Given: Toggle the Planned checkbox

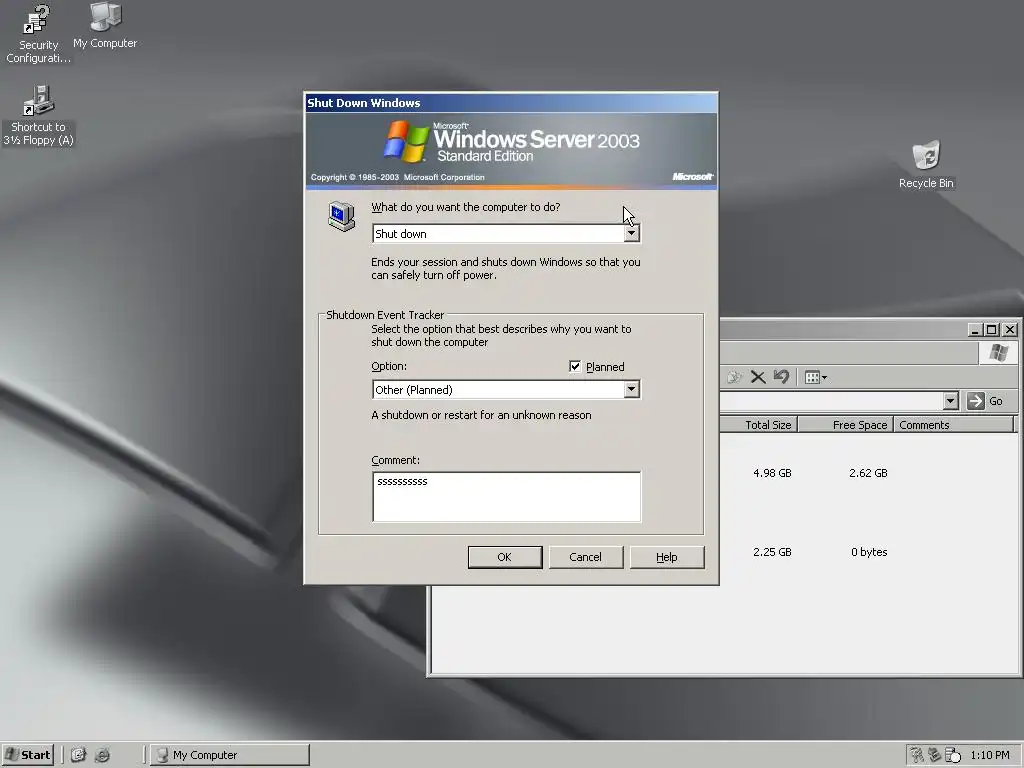Looking at the screenshot, I should pyautogui.click(x=575, y=366).
